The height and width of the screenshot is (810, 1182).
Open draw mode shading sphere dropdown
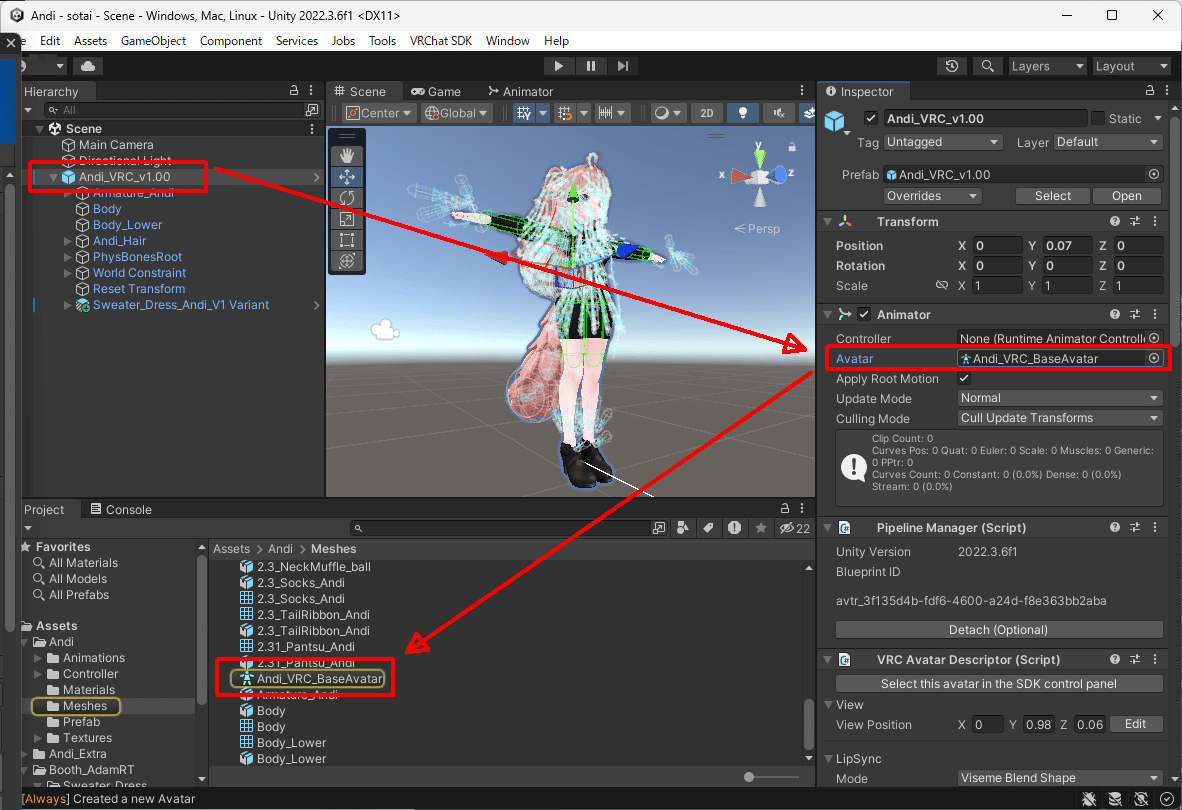667,113
